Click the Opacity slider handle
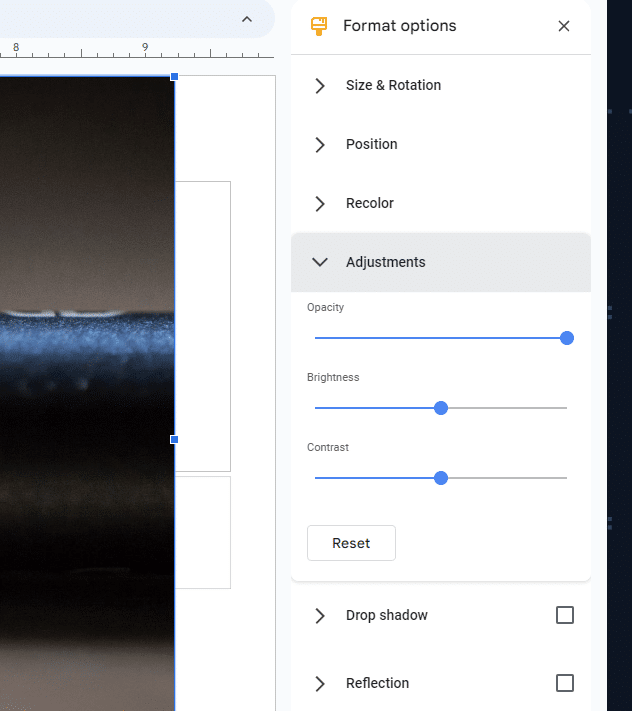The image size is (632, 711). [x=567, y=338]
